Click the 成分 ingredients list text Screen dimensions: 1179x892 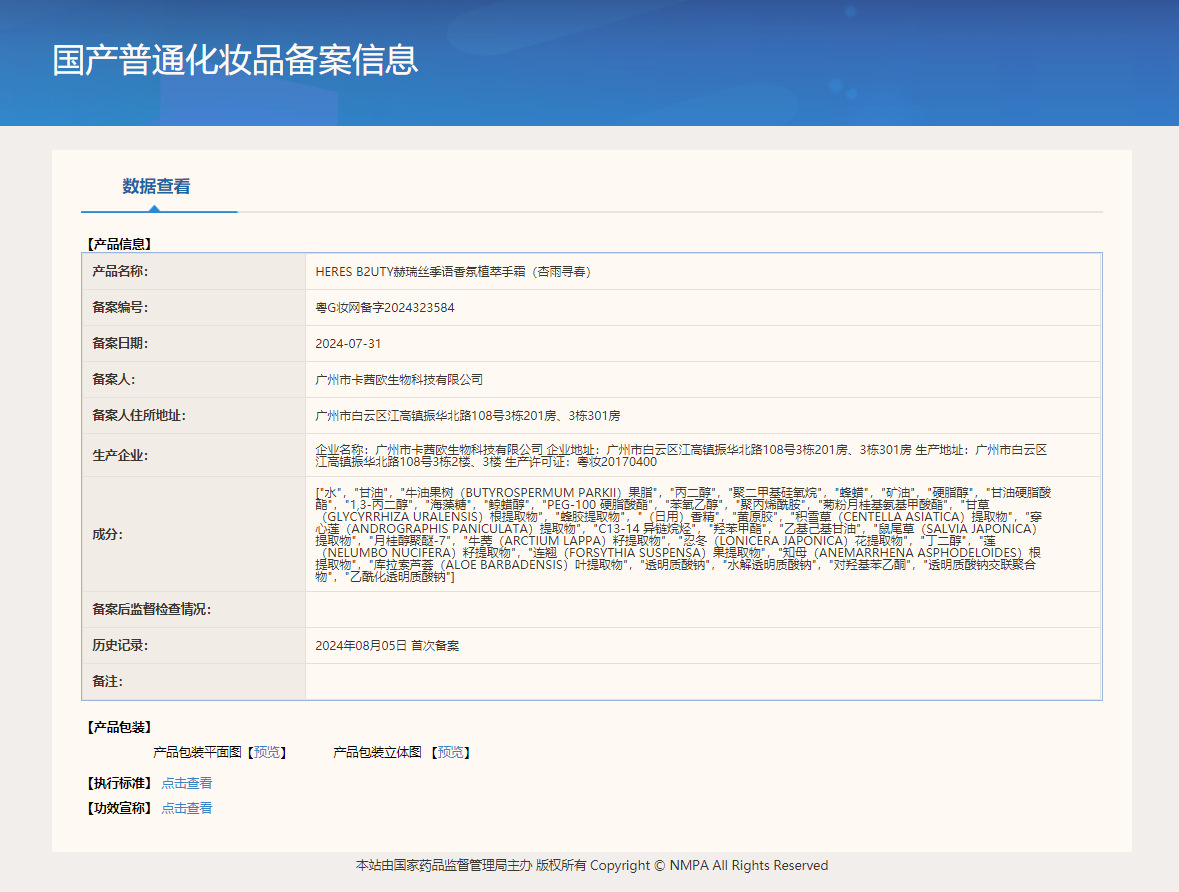(680, 534)
